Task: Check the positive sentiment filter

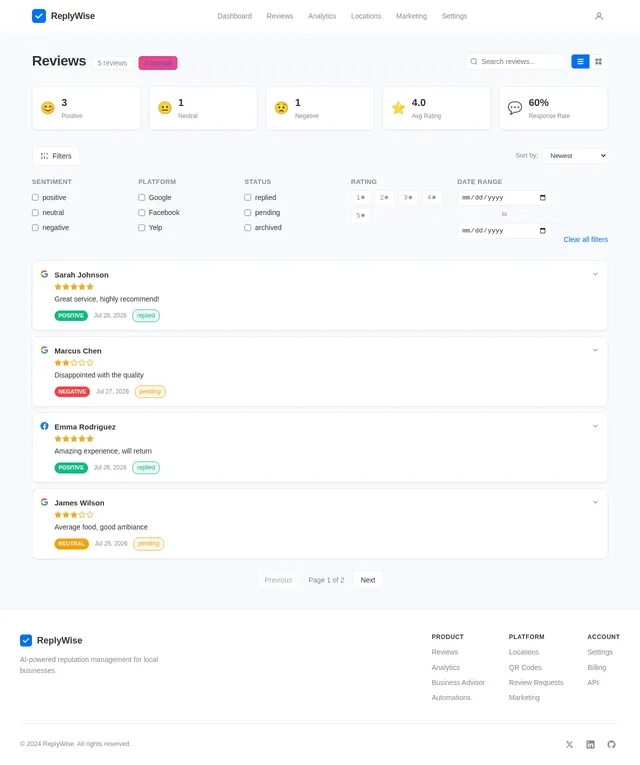Action: tap(35, 198)
